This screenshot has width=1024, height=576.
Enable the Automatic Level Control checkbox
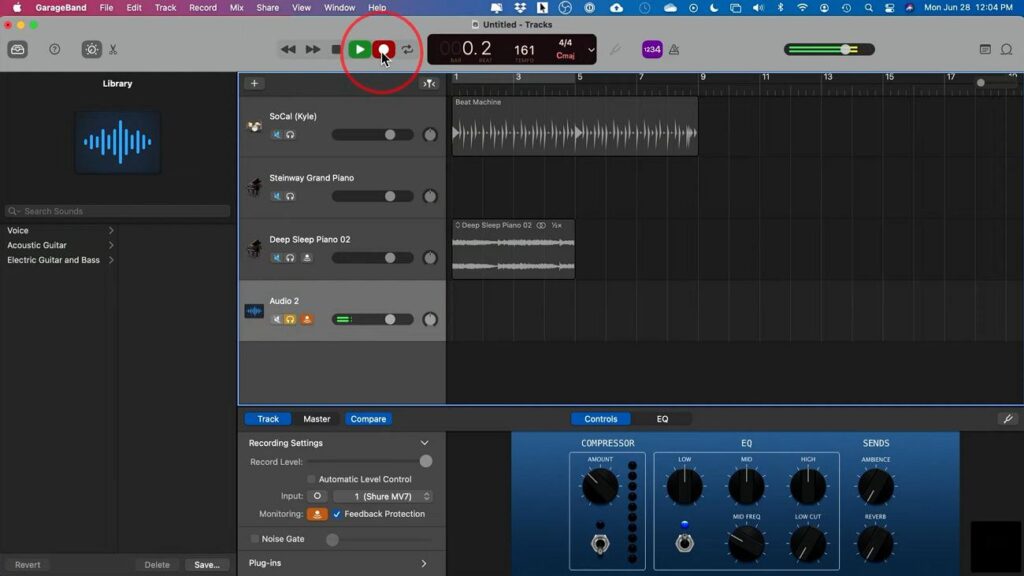coord(311,479)
